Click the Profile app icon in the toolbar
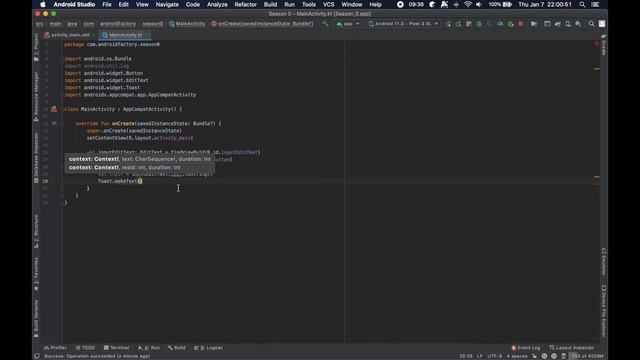 pos(500,24)
